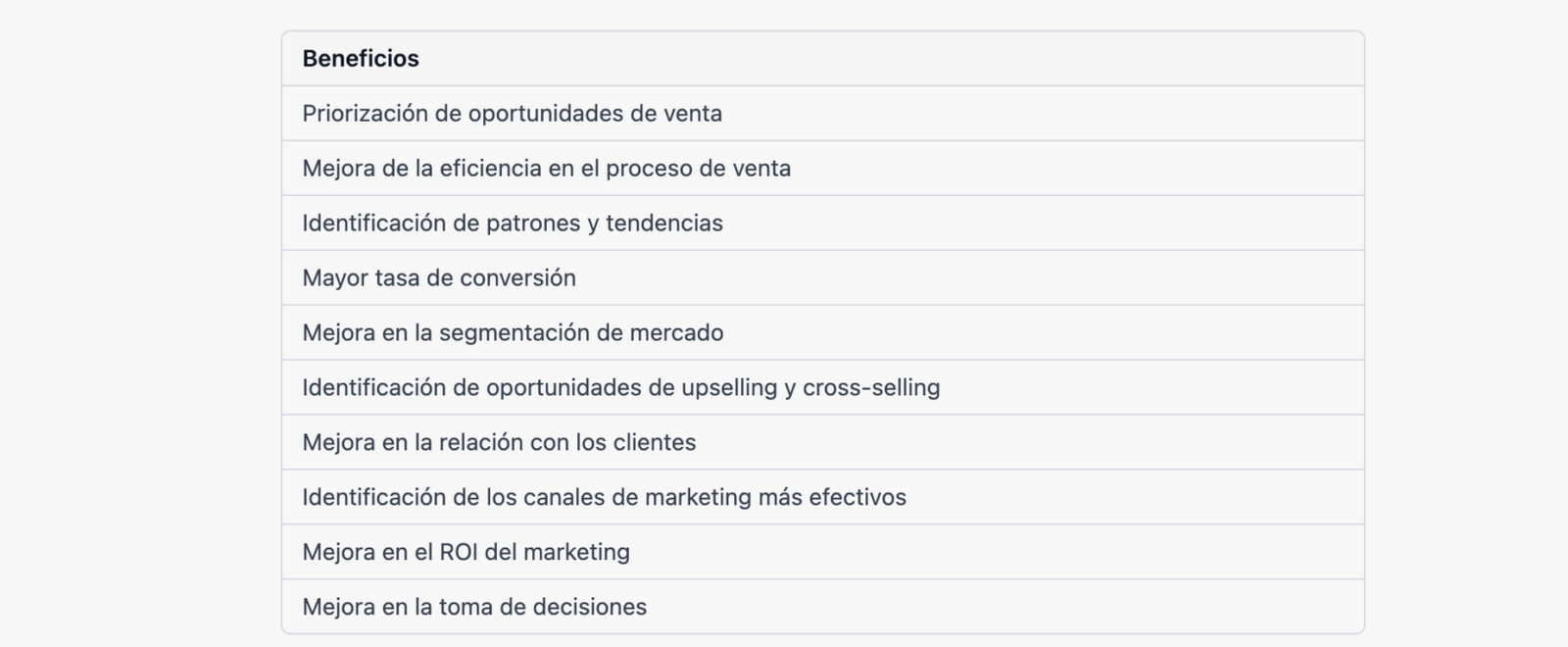This screenshot has height=647, width=1568.
Task: Click the "Beneficios" table header
Action: [x=361, y=59]
